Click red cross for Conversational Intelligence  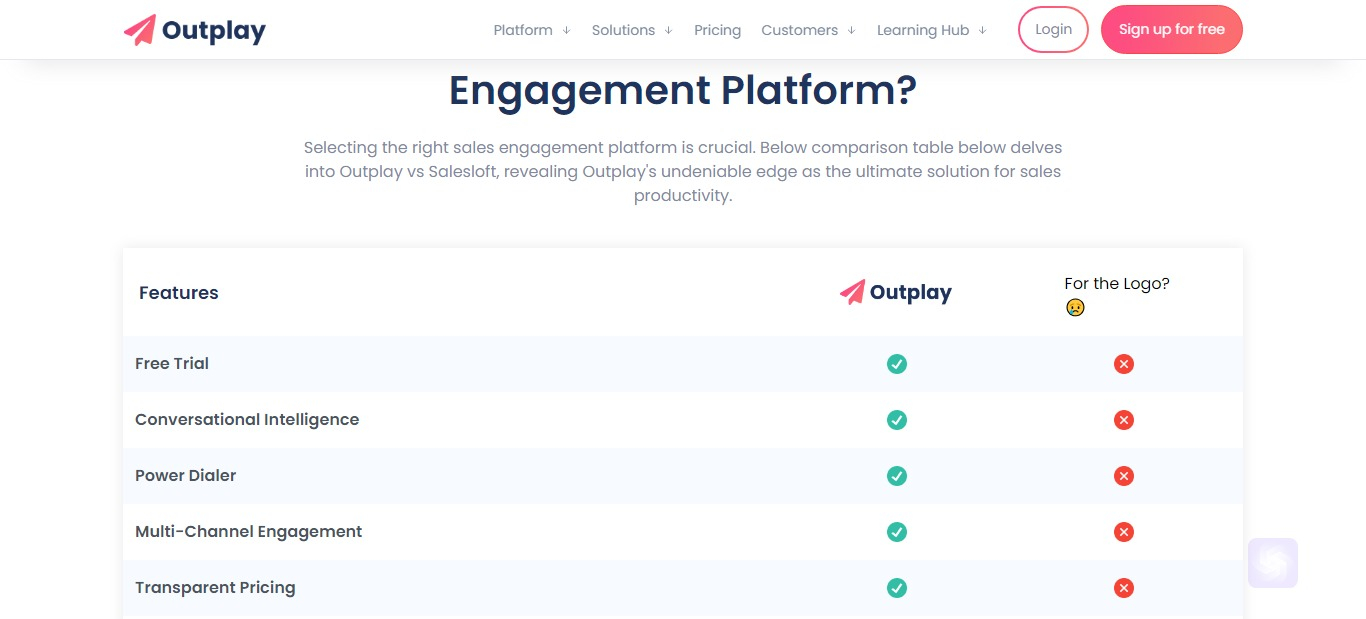click(x=1124, y=420)
